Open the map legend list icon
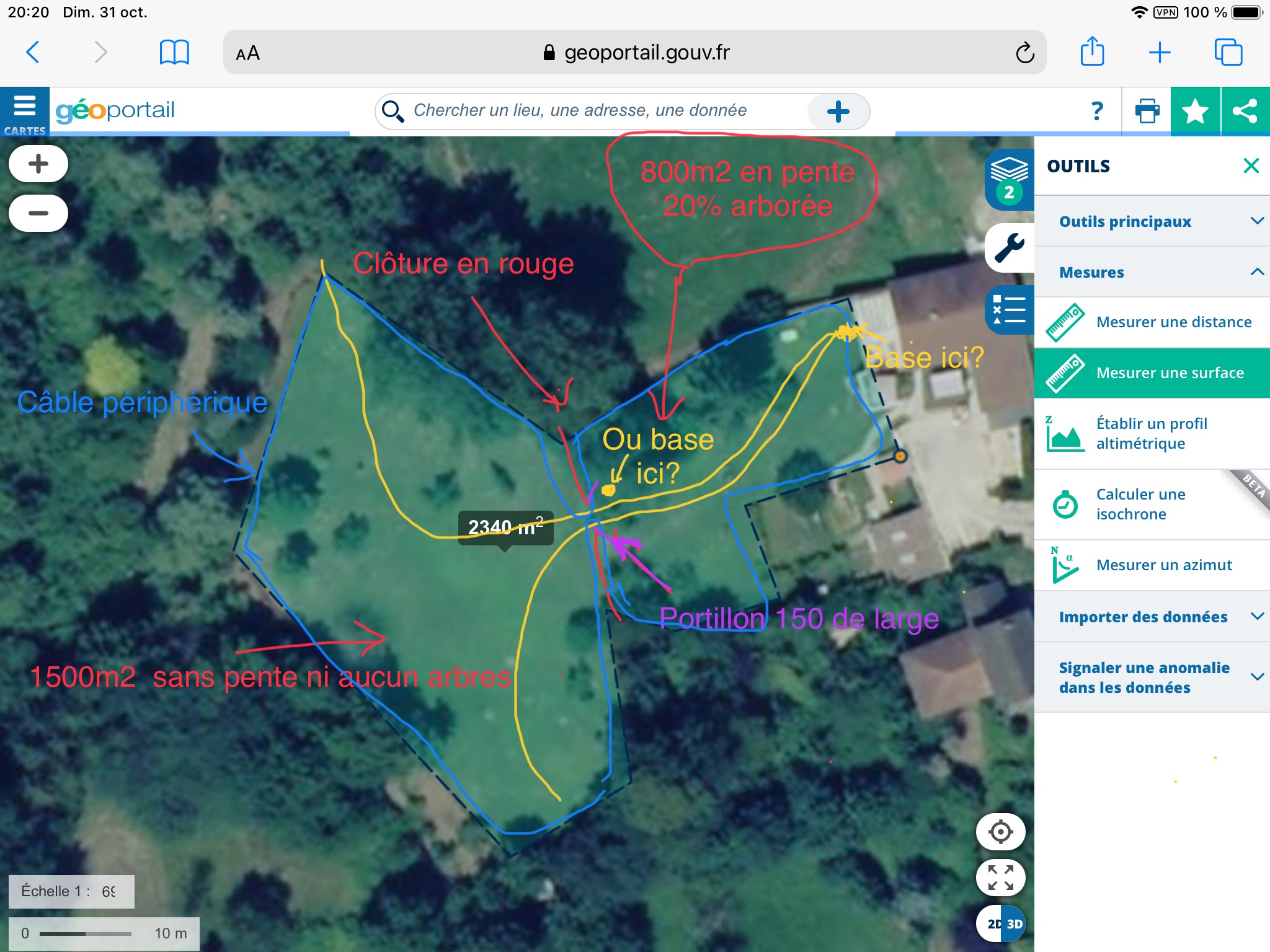The width and height of the screenshot is (1270, 952). [1010, 310]
